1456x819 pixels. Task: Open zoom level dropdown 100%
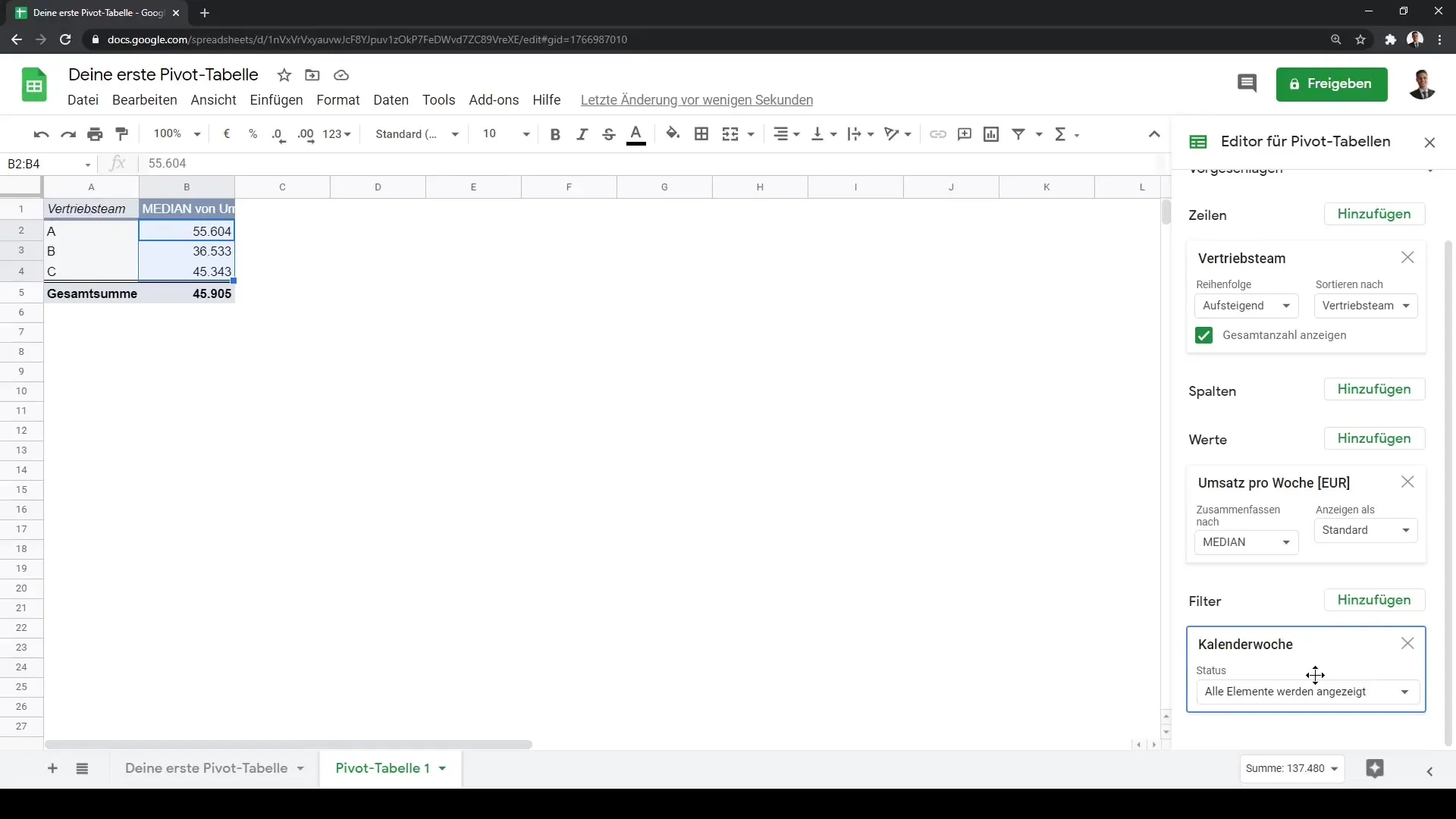coord(177,134)
